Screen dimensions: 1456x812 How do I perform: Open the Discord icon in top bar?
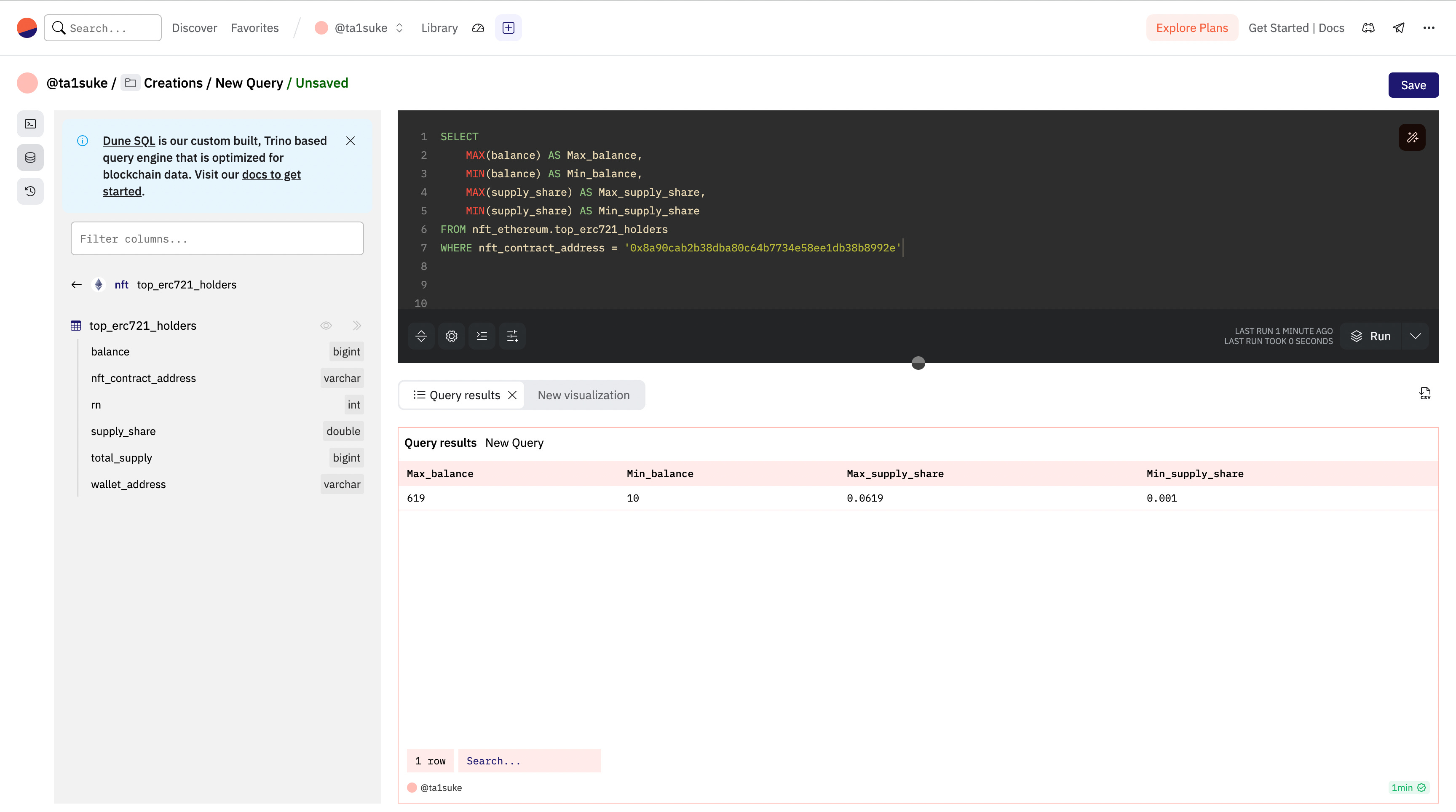(1368, 28)
